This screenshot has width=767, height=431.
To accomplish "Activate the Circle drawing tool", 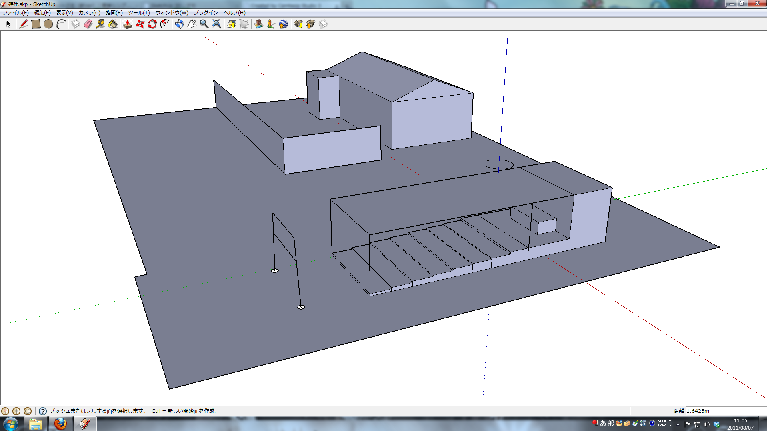I will (x=48, y=24).
